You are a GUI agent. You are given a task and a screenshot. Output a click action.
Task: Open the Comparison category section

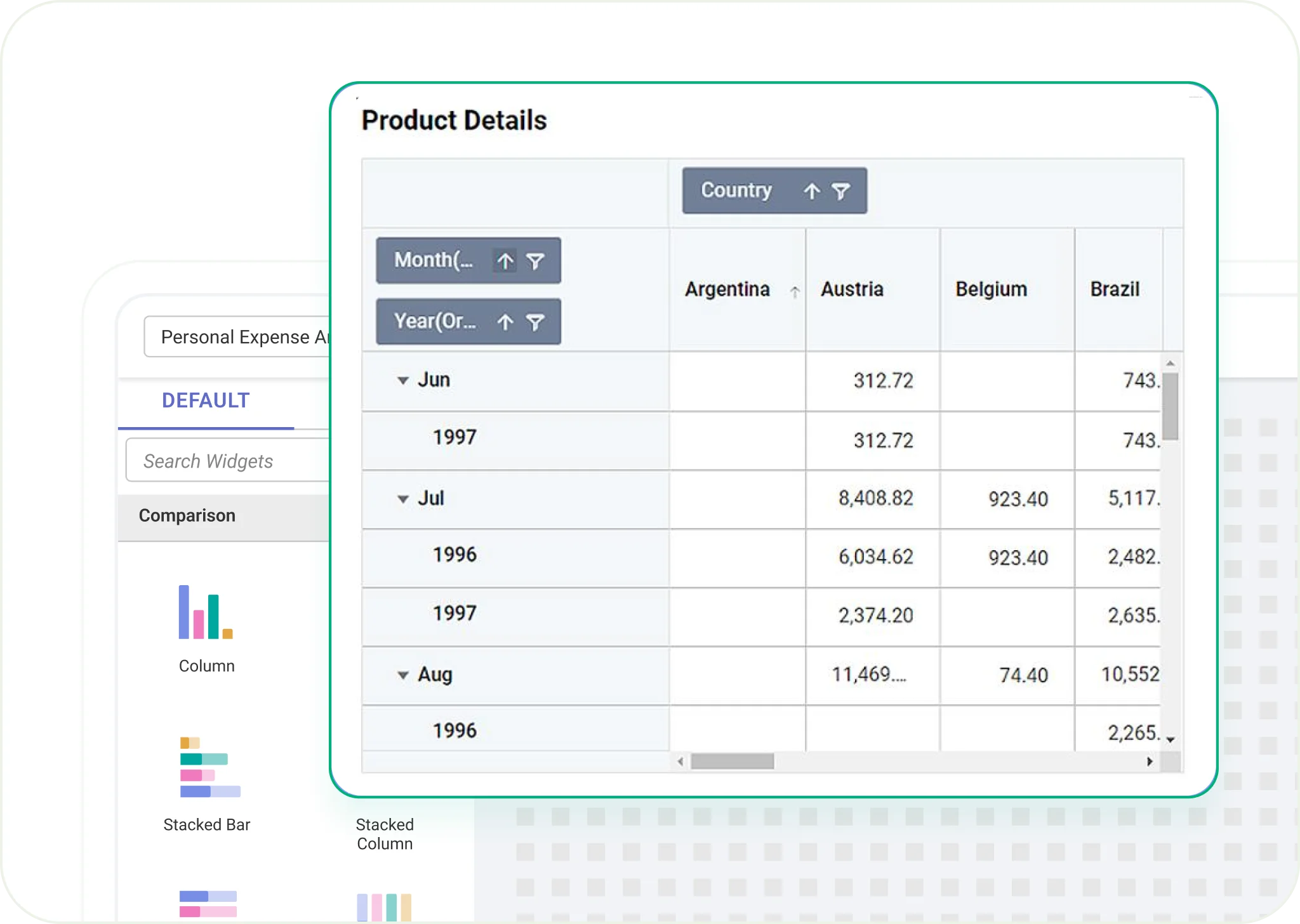click(187, 515)
